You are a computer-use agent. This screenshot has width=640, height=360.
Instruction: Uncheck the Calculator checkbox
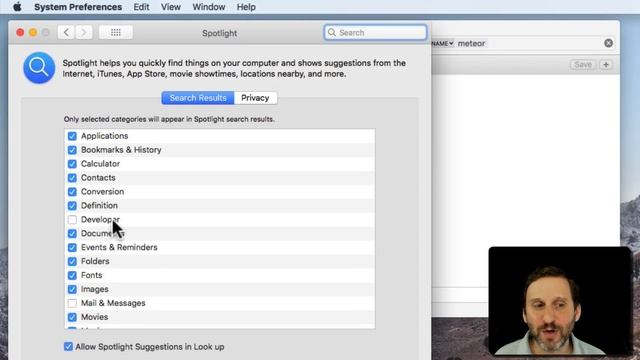[x=72, y=164]
